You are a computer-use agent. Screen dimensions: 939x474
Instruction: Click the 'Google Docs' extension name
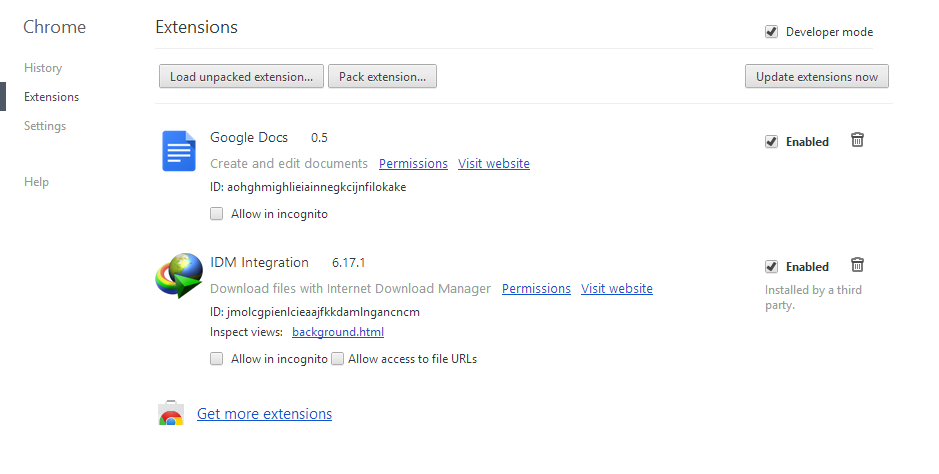click(x=249, y=138)
